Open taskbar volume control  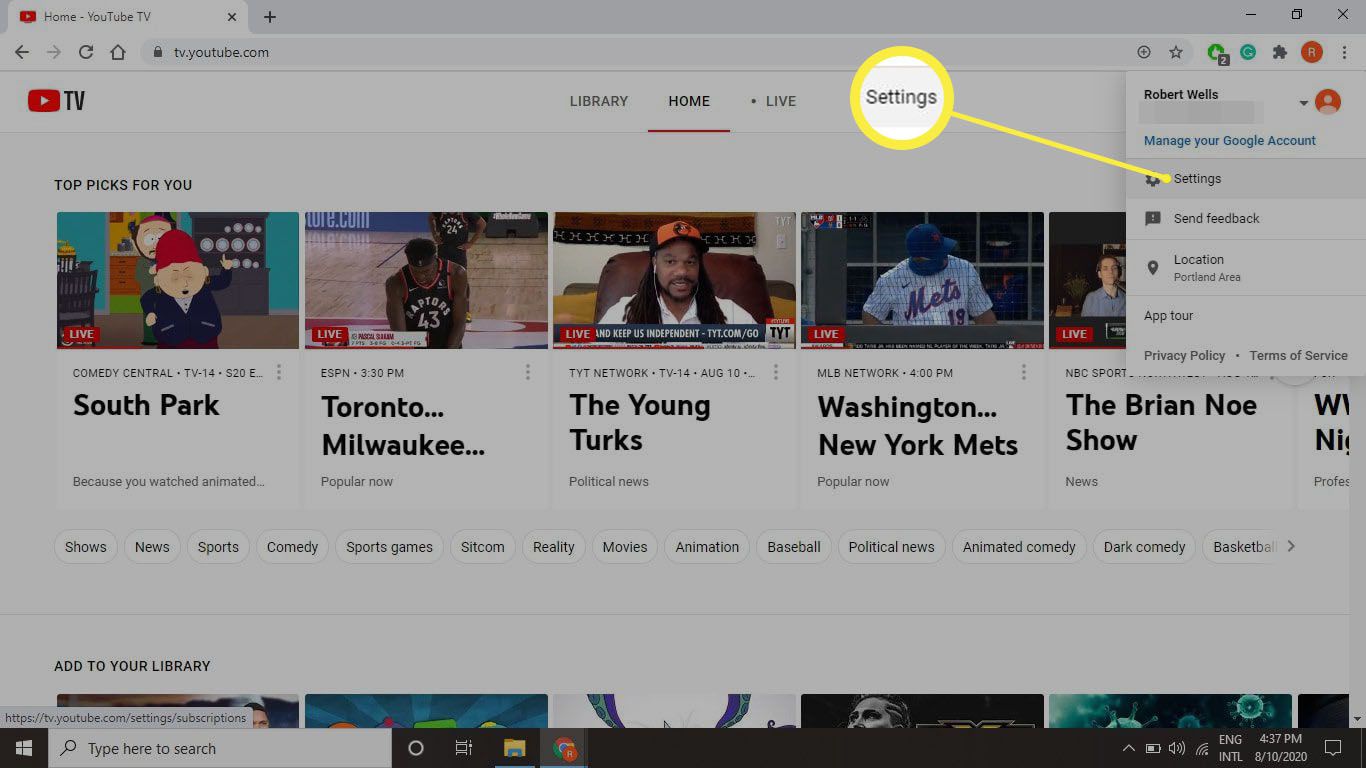click(x=1176, y=748)
